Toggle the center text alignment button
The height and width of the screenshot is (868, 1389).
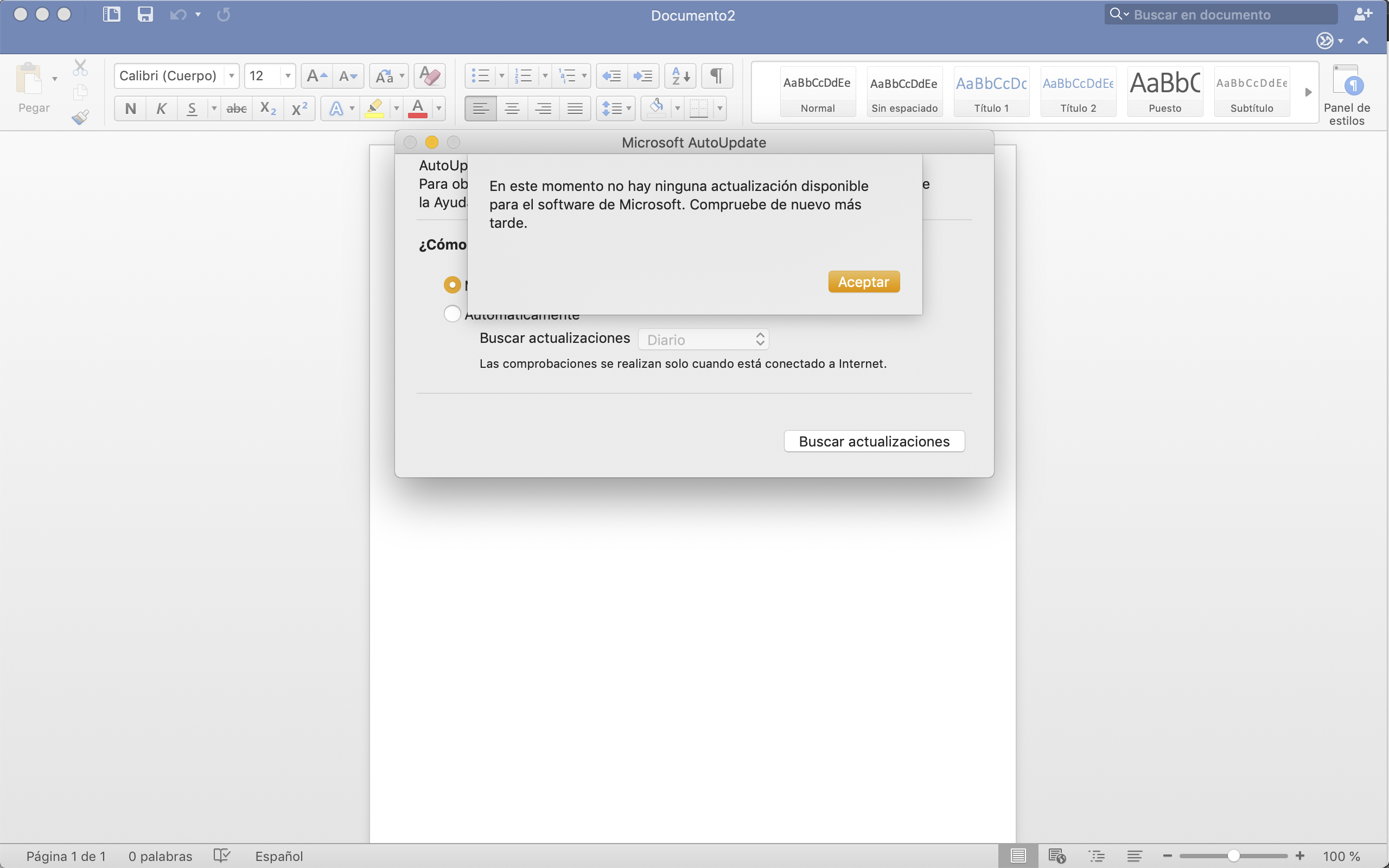(512, 108)
